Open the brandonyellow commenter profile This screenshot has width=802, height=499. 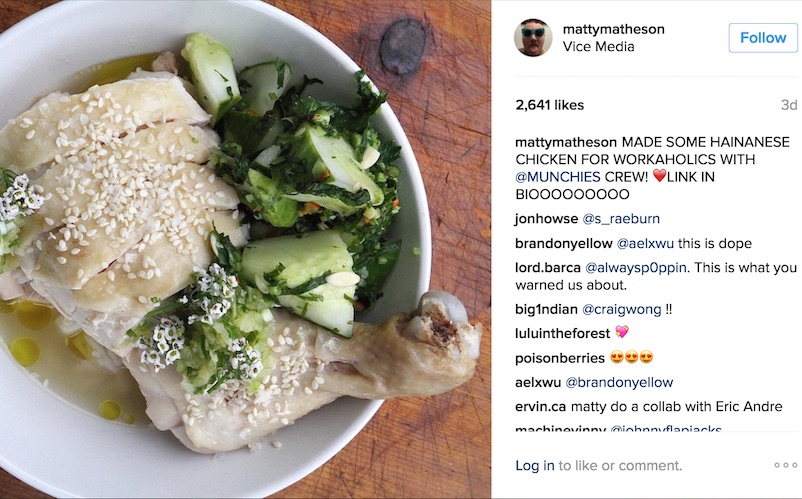coord(564,243)
